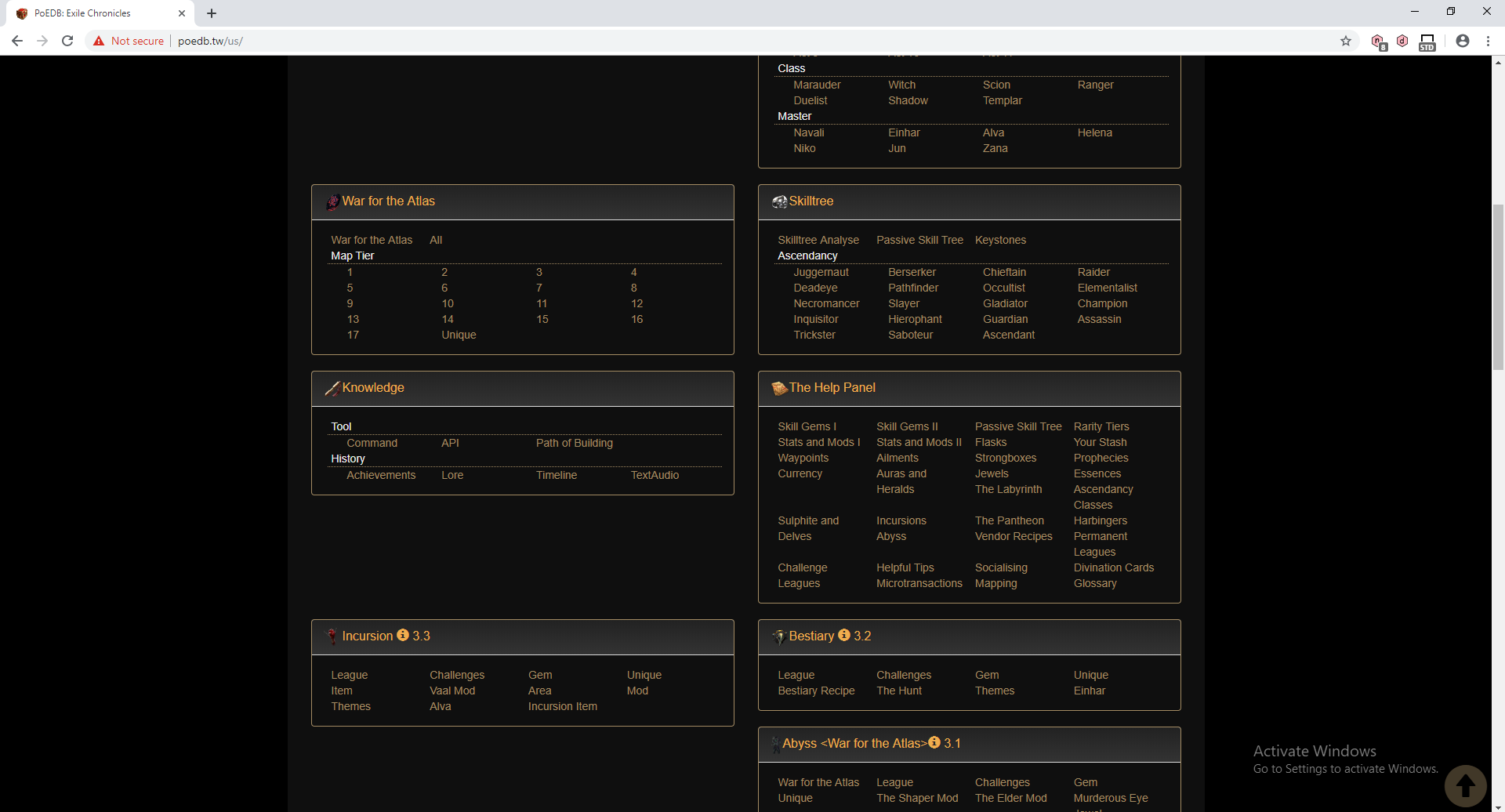The width and height of the screenshot is (1505, 812).
Task: Click the Knowledge panel header icon
Action: click(x=332, y=388)
